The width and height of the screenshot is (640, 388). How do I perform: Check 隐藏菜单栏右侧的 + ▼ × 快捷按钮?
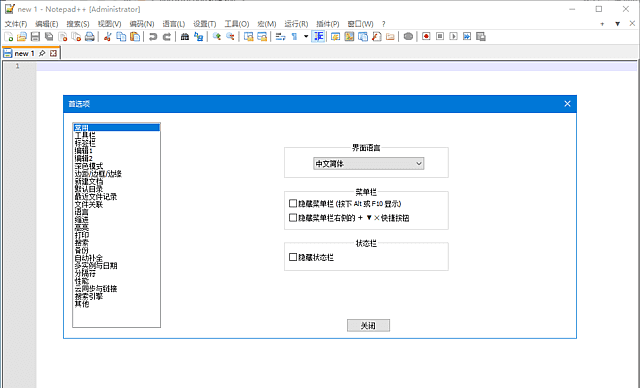coord(293,217)
